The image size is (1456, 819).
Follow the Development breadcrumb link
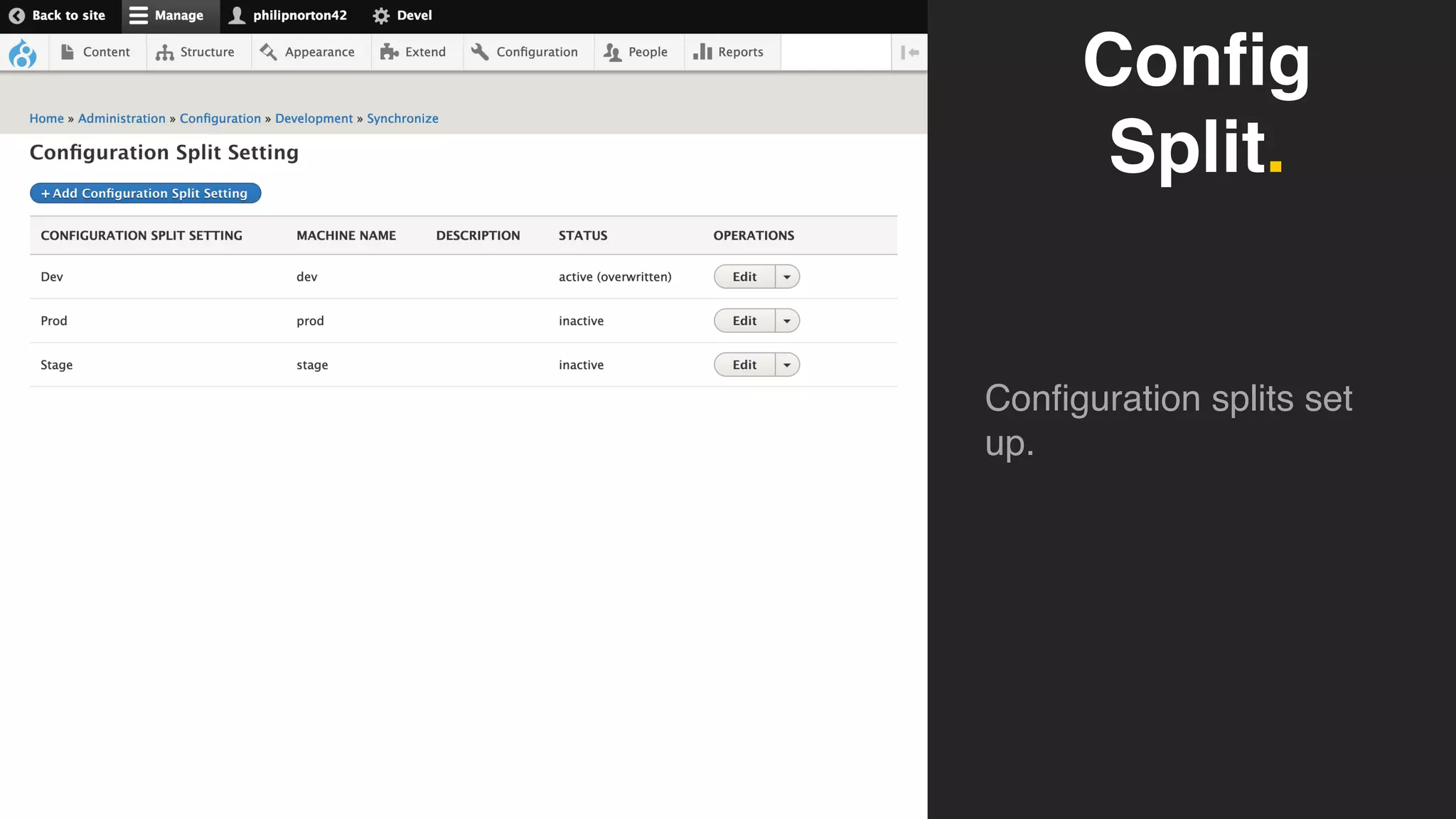[x=314, y=119]
